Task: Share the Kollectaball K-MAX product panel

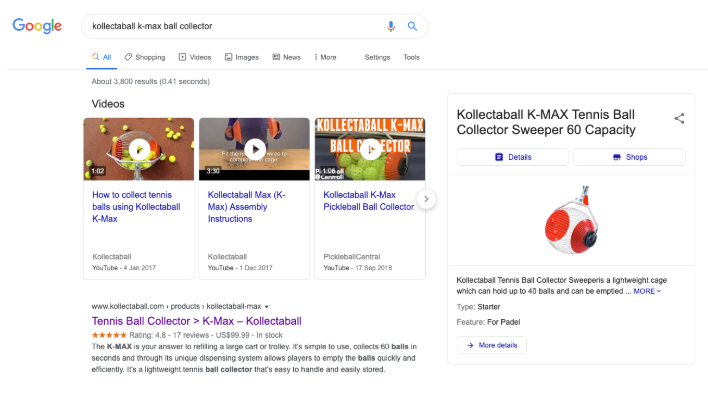Action: pos(679,118)
